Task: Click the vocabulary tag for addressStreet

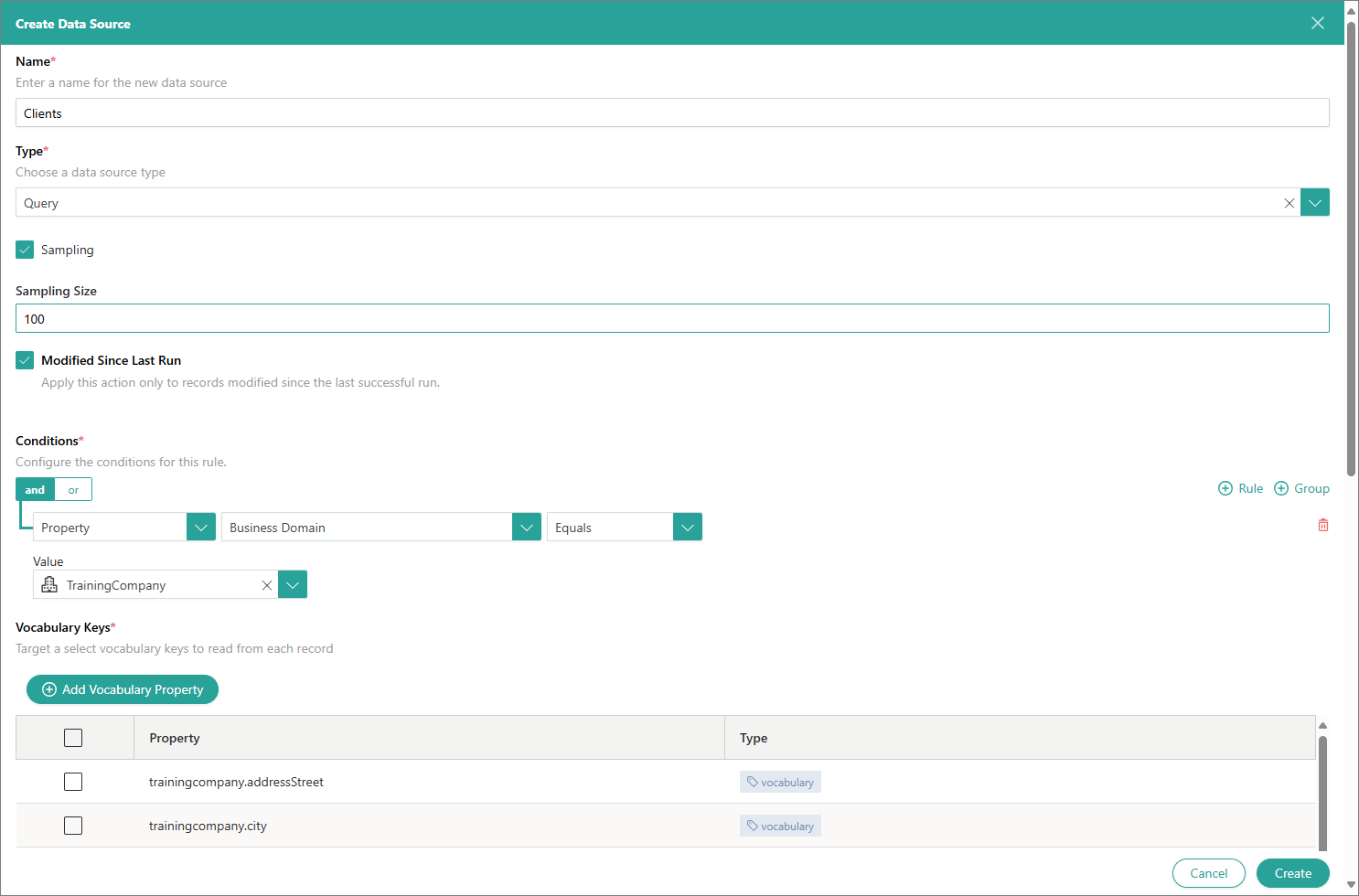Action: pos(780,783)
